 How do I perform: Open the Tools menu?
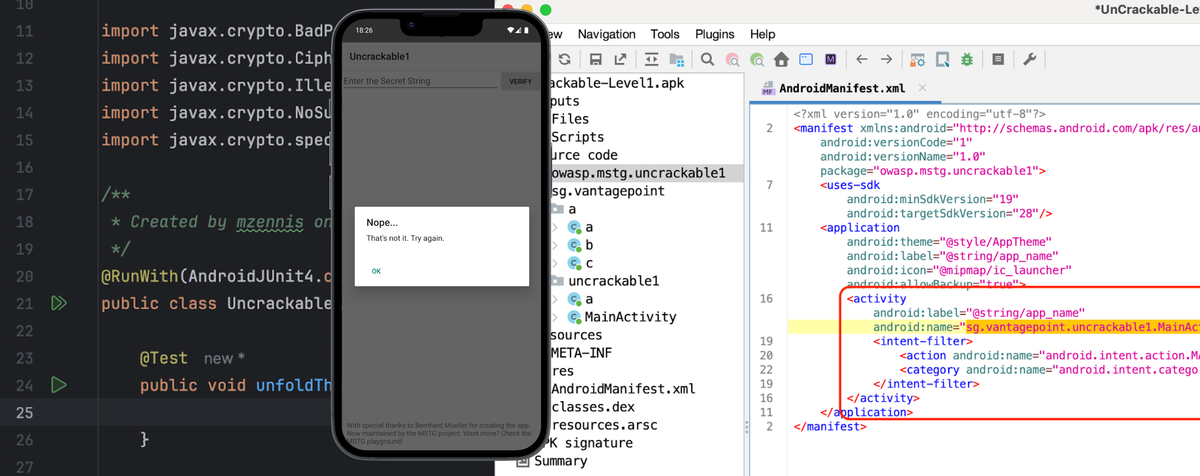[665, 34]
